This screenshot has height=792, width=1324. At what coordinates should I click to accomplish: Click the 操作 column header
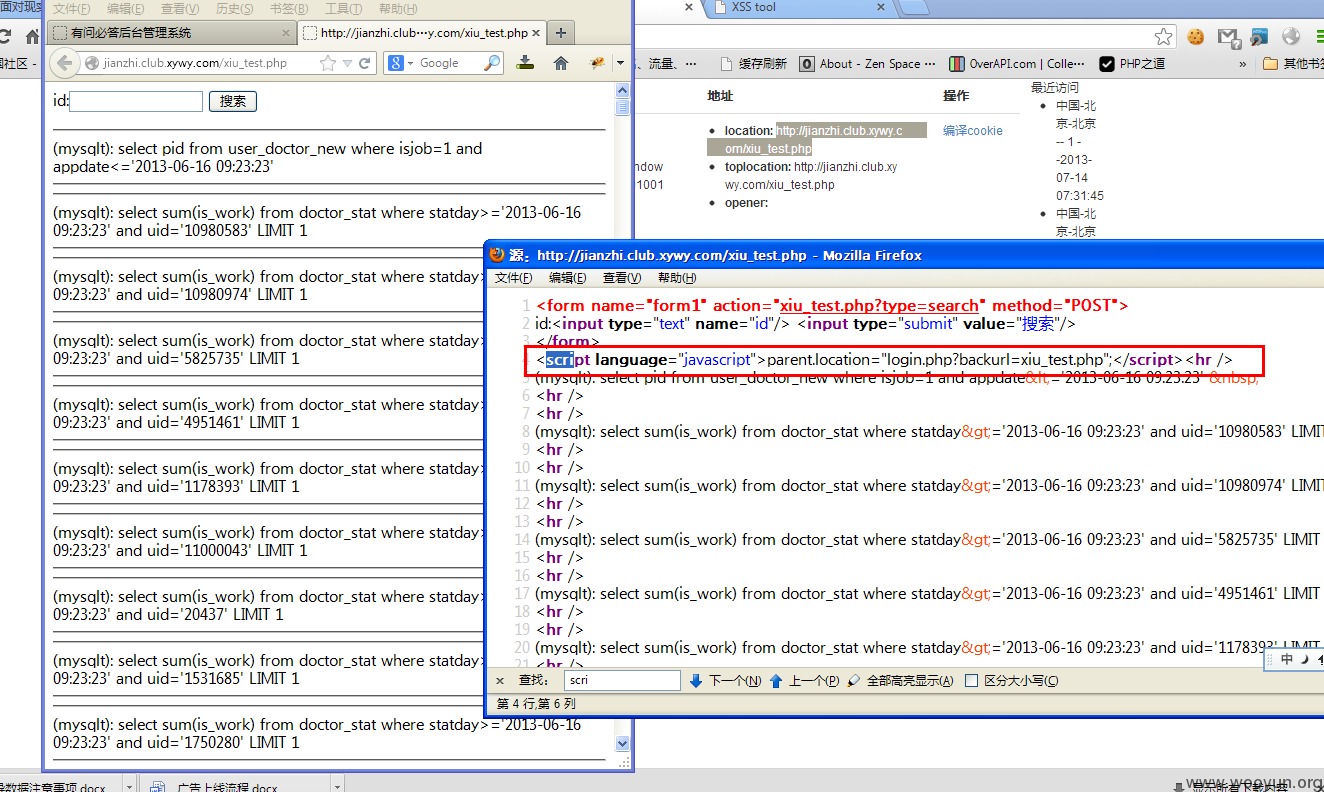coord(956,96)
